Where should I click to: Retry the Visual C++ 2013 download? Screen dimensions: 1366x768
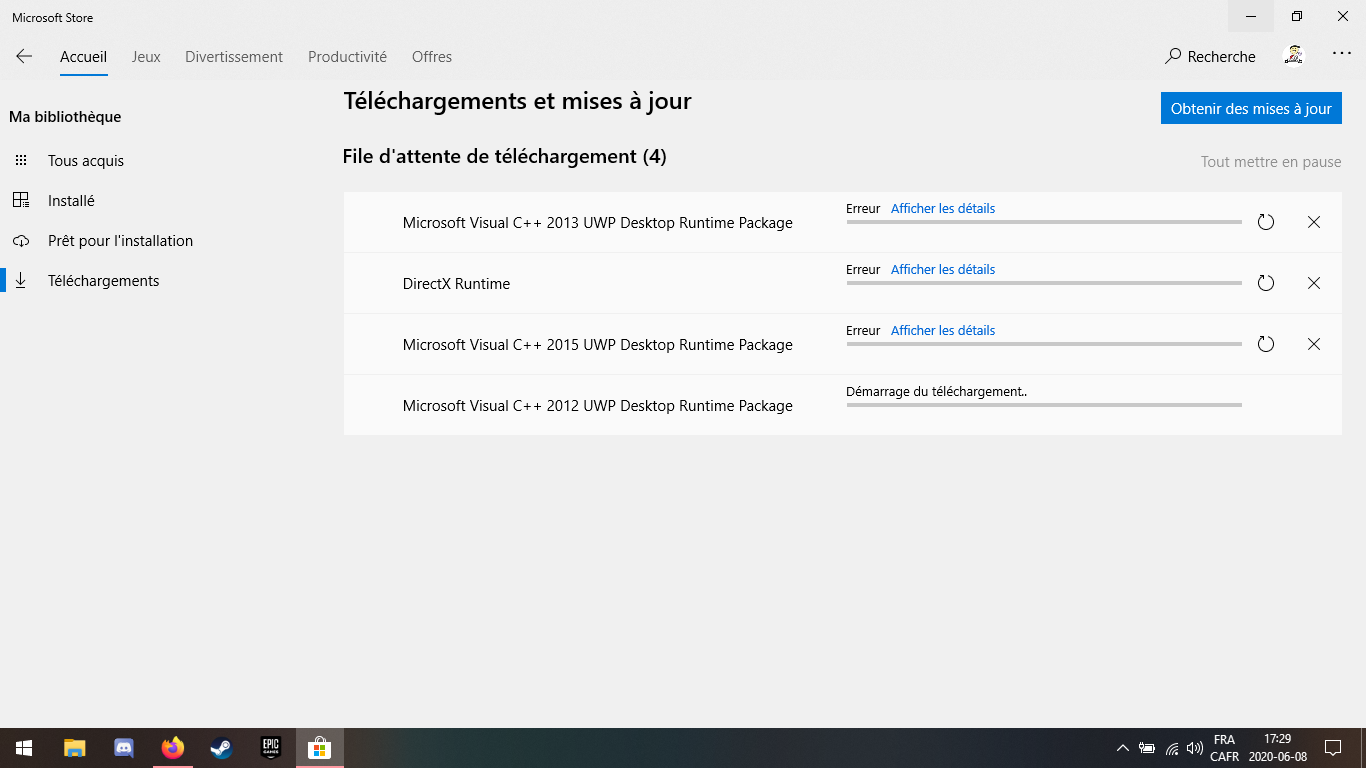tap(1266, 222)
